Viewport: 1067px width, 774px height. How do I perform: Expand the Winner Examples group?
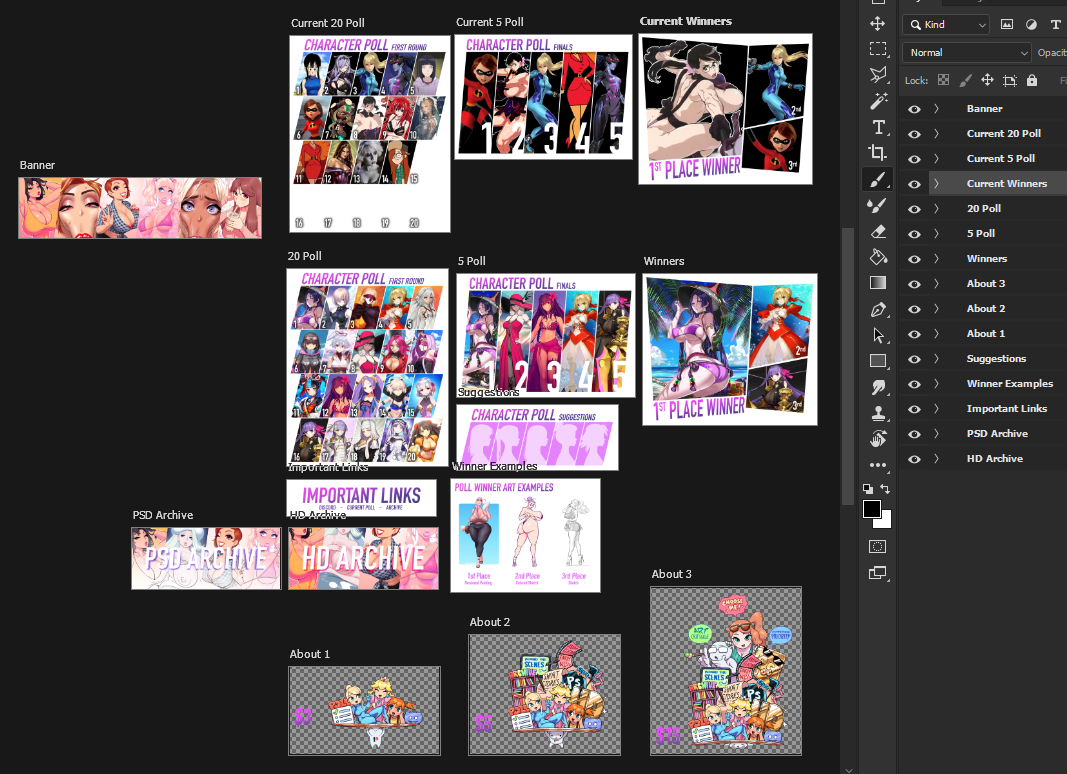pos(936,383)
